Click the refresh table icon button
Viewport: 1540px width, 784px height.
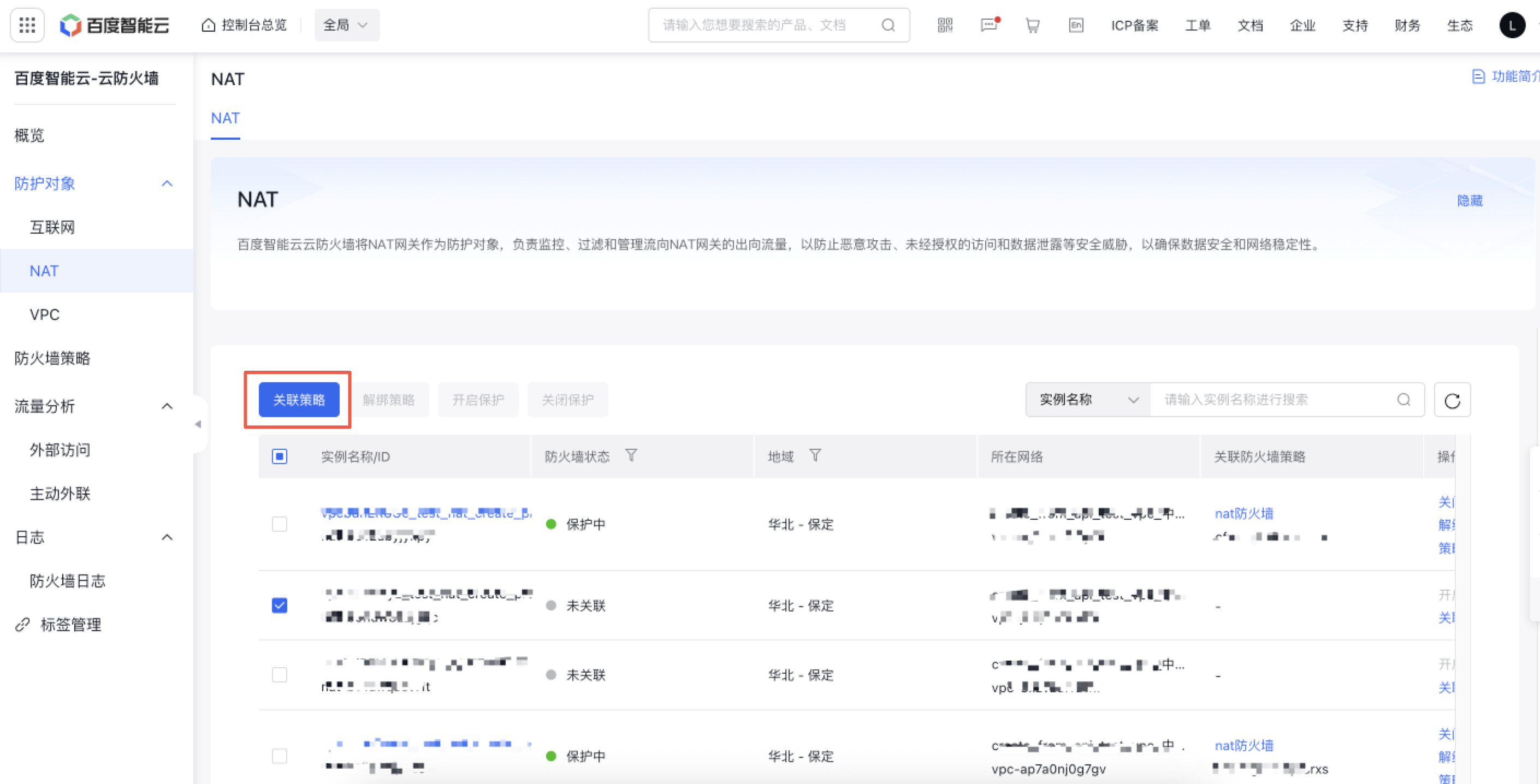[x=1452, y=400]
